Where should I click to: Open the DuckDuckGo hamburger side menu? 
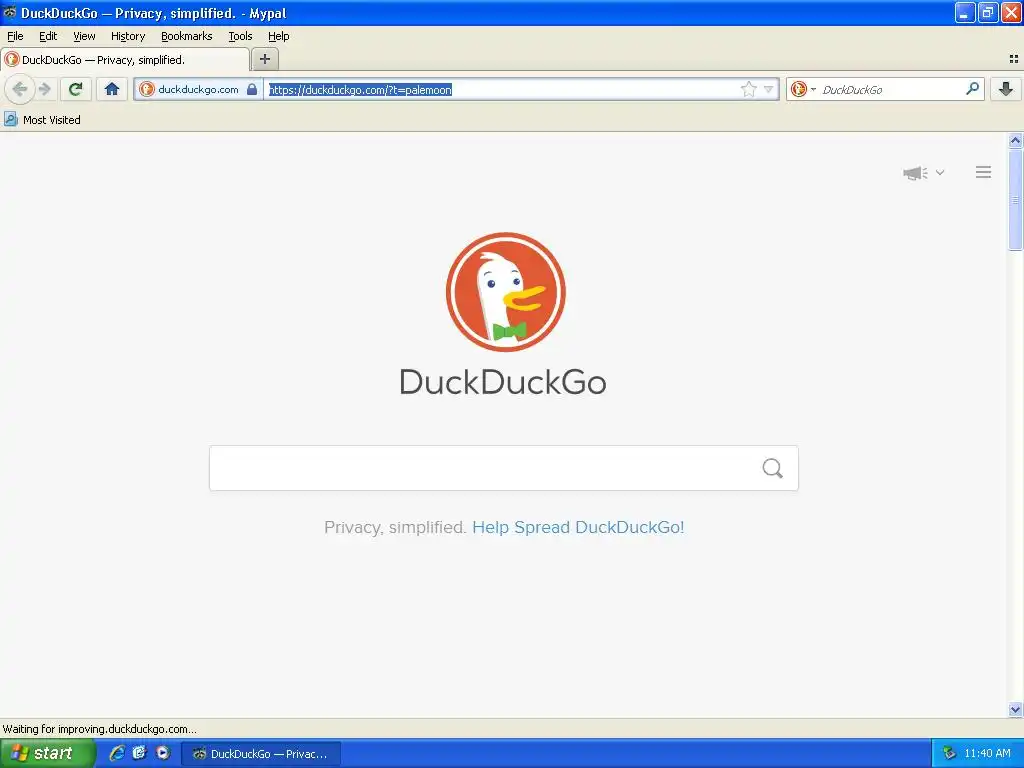point(983,172)
